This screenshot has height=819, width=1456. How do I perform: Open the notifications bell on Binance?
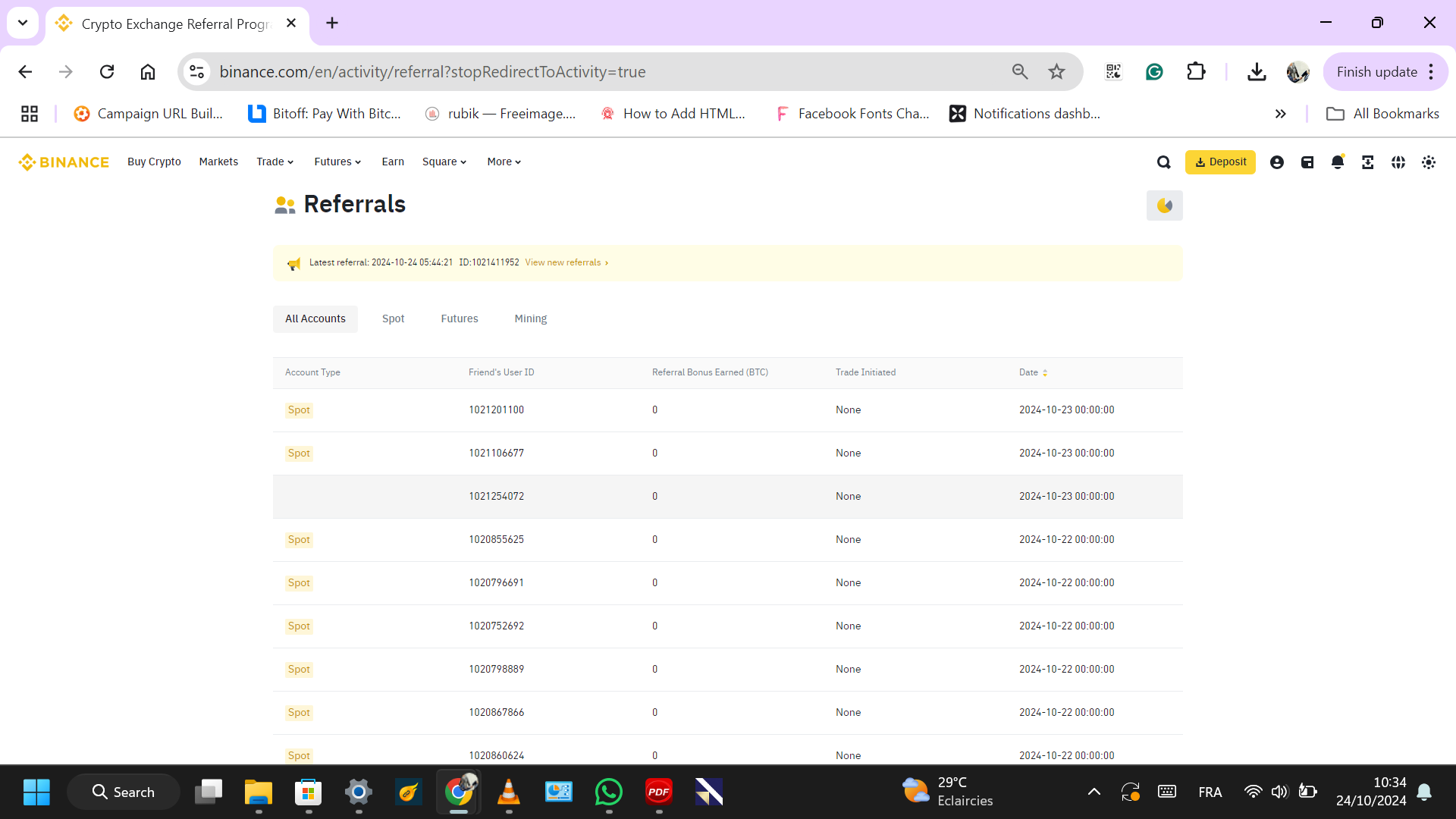[1338, 162]
